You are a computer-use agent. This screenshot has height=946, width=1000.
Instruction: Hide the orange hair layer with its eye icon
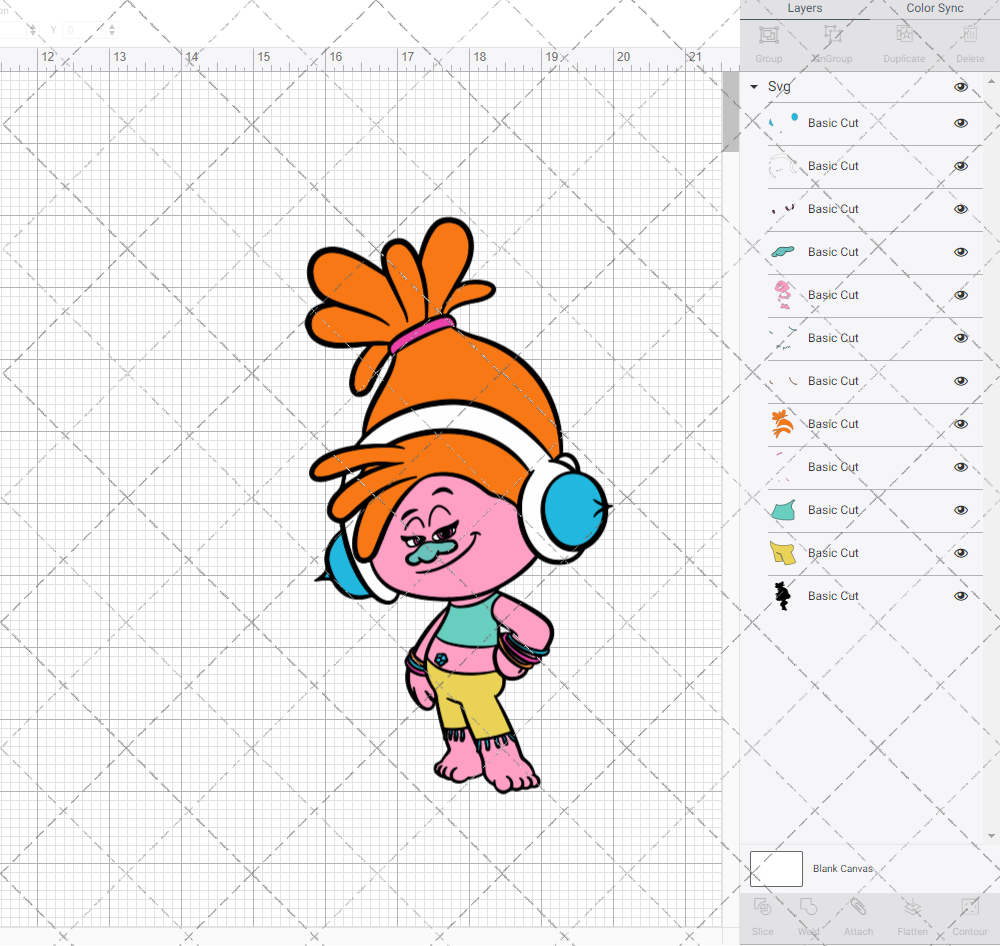pos(961,424)
